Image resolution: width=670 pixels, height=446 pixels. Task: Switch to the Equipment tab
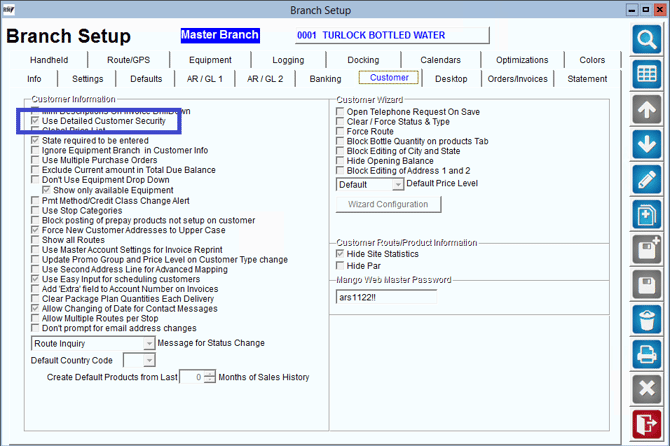click(x=210, y=60)
